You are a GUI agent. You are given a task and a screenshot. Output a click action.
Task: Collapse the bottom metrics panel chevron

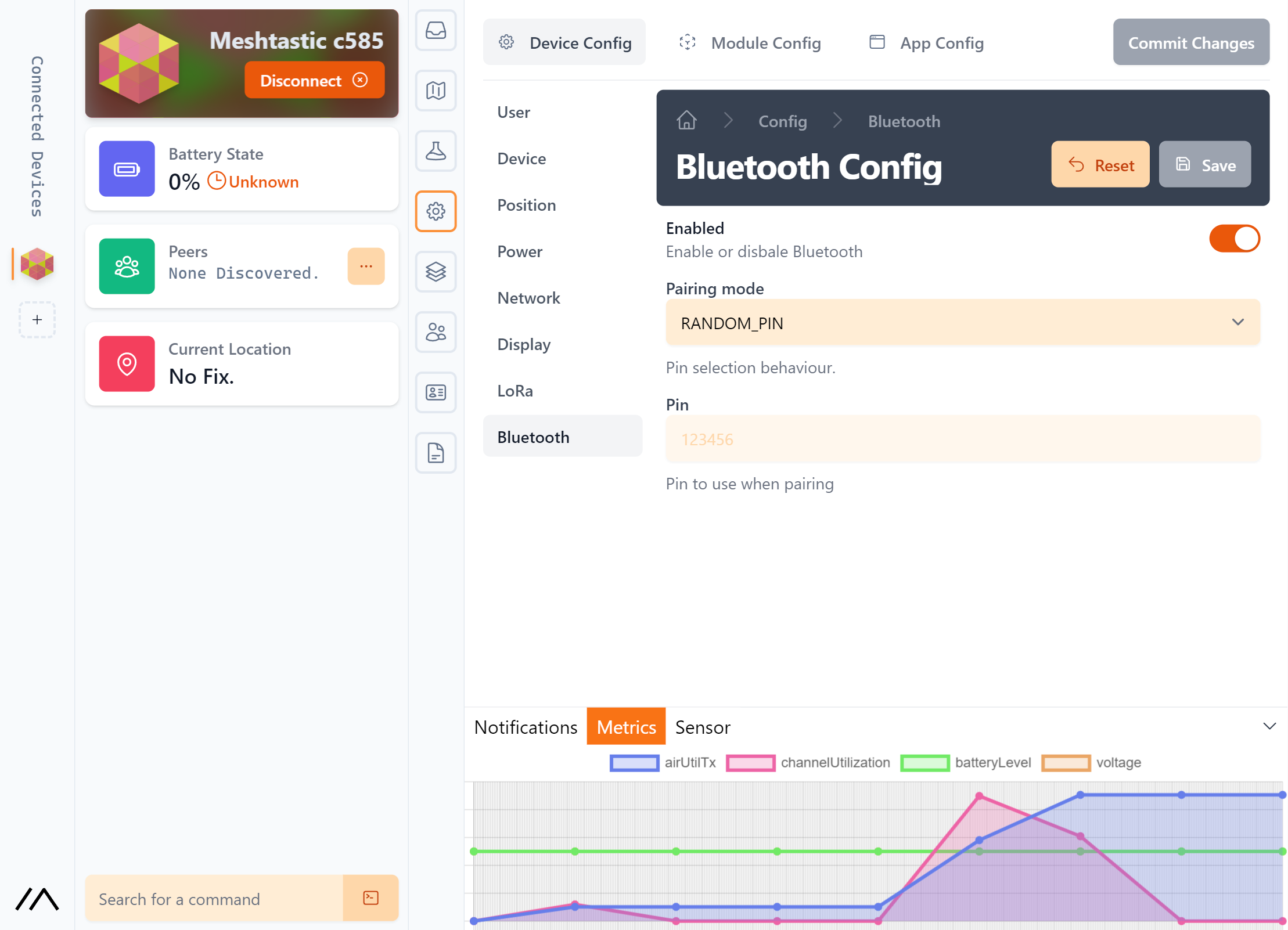click(1269, 726)
